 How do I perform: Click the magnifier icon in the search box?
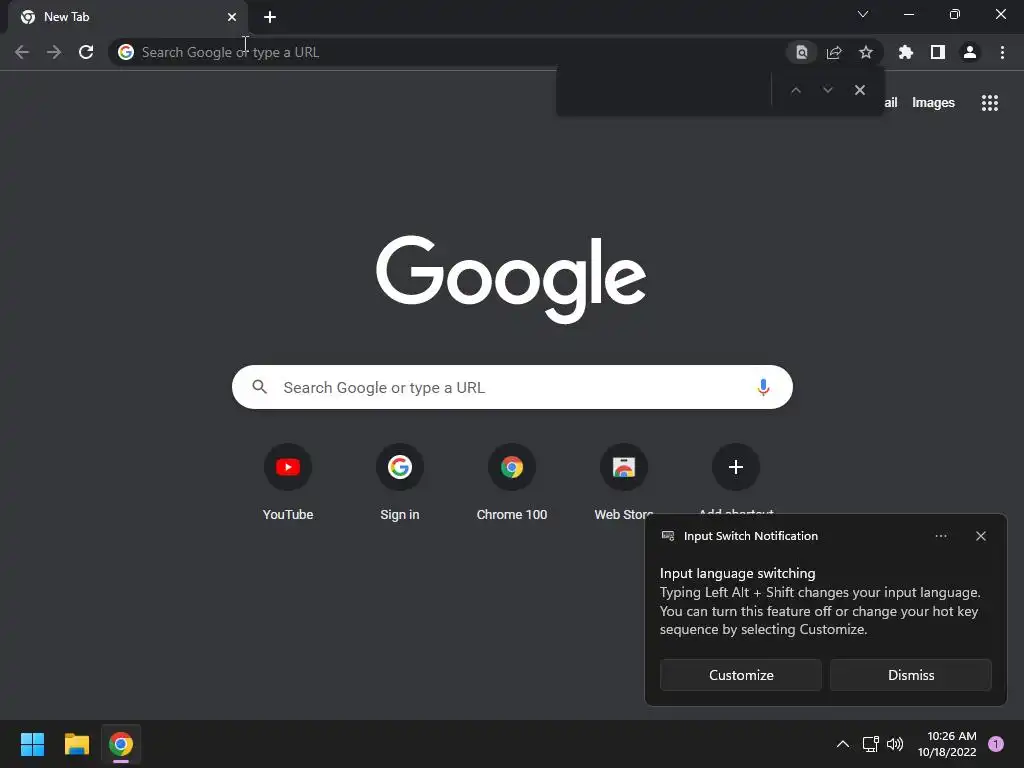click(260, 387)
